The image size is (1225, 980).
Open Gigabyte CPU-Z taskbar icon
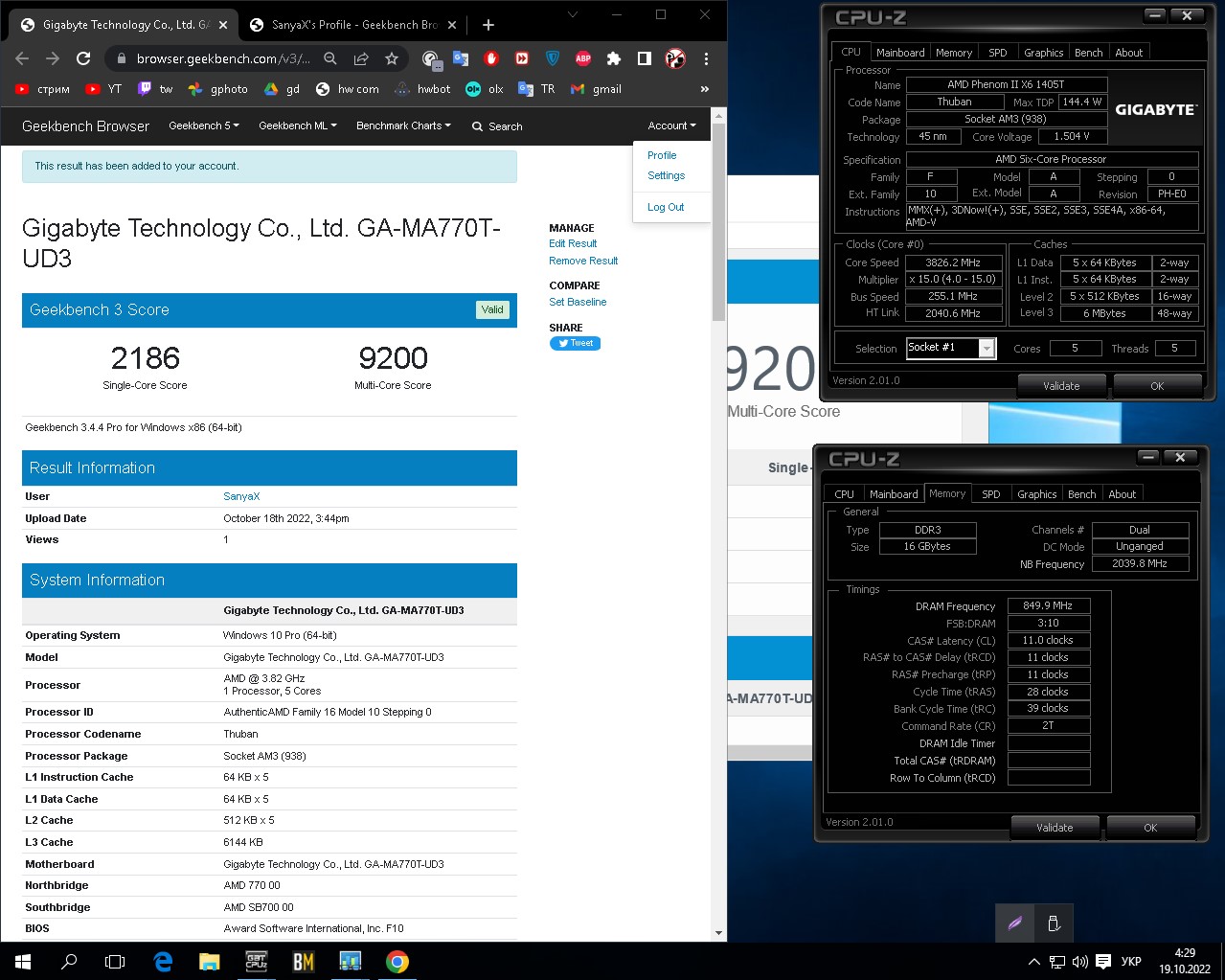(x=256, y=961)
